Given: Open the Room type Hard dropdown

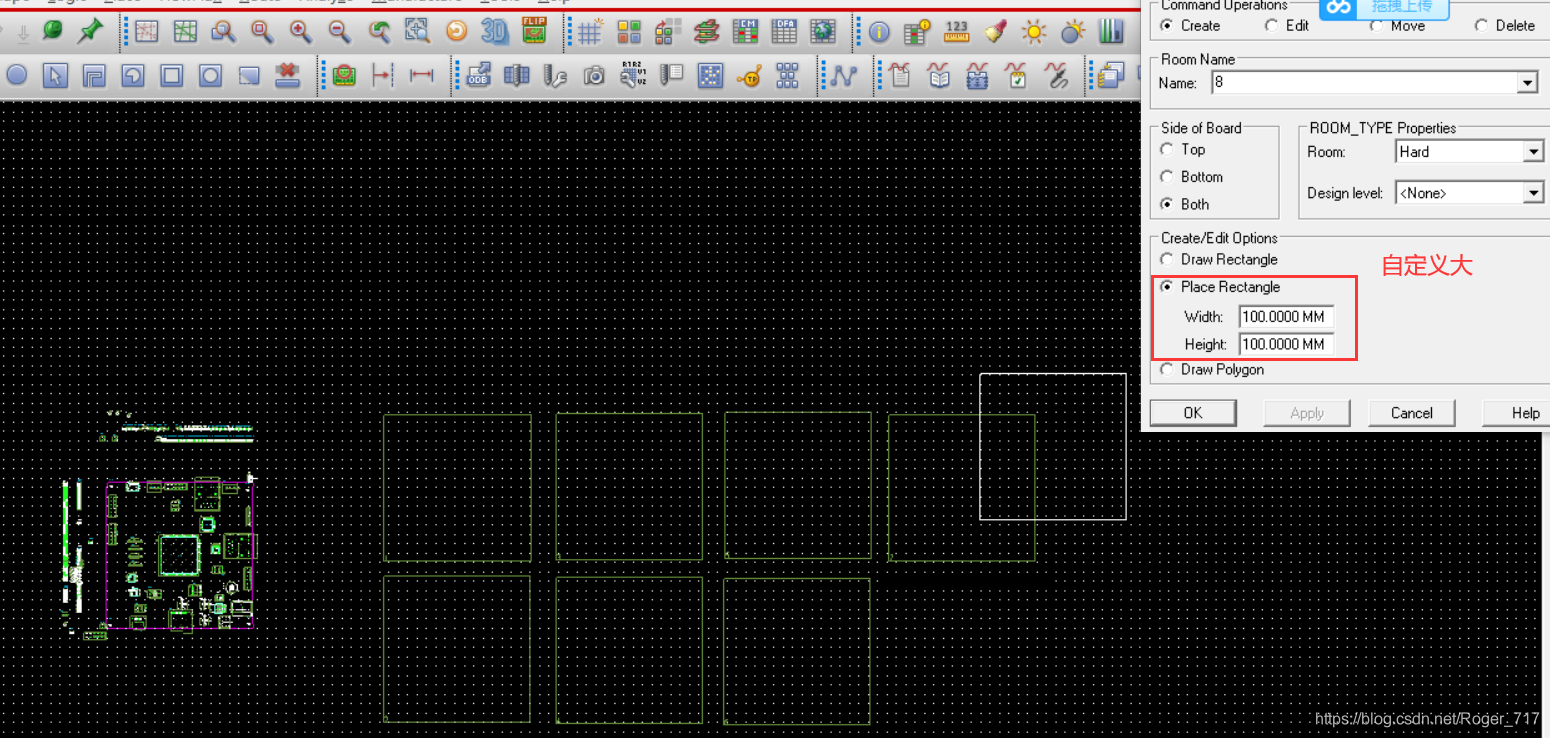Looking at the screenshot, I should click(1534, 152).
